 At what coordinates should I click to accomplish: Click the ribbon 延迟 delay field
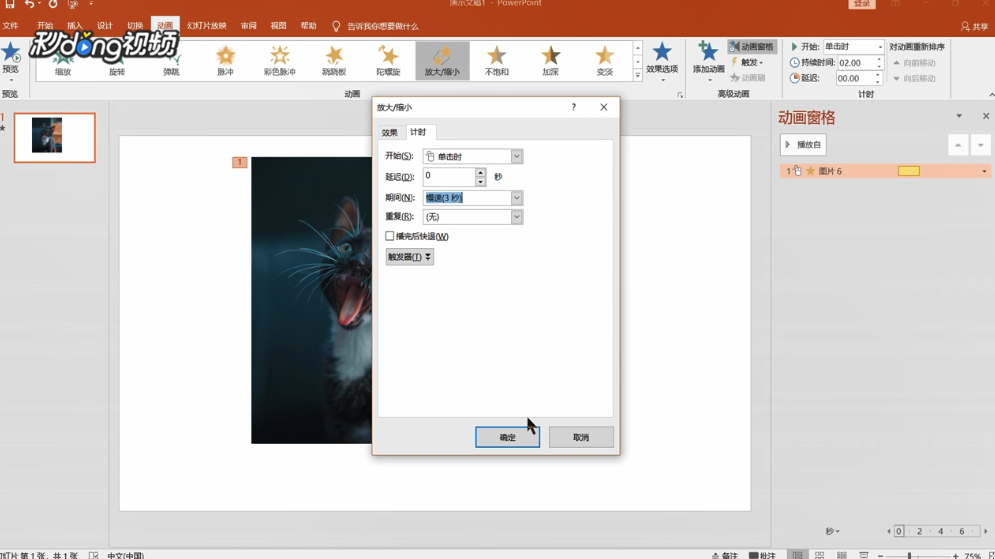pyautogui.click(x=854, y=78)
